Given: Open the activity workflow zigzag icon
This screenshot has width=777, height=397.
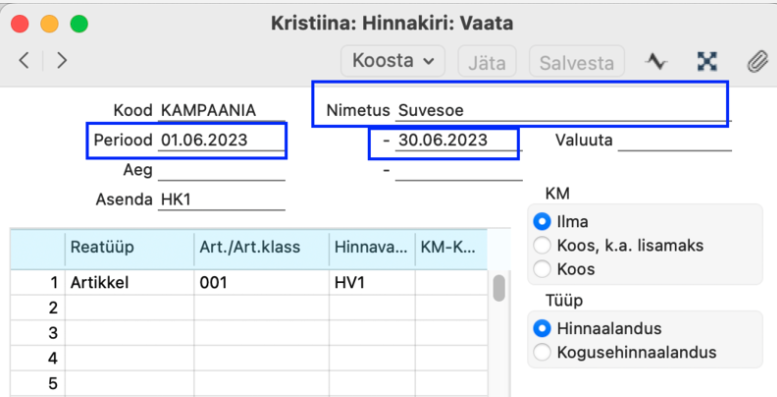Looking at the screenshot, I should click(x=656, y=61).
